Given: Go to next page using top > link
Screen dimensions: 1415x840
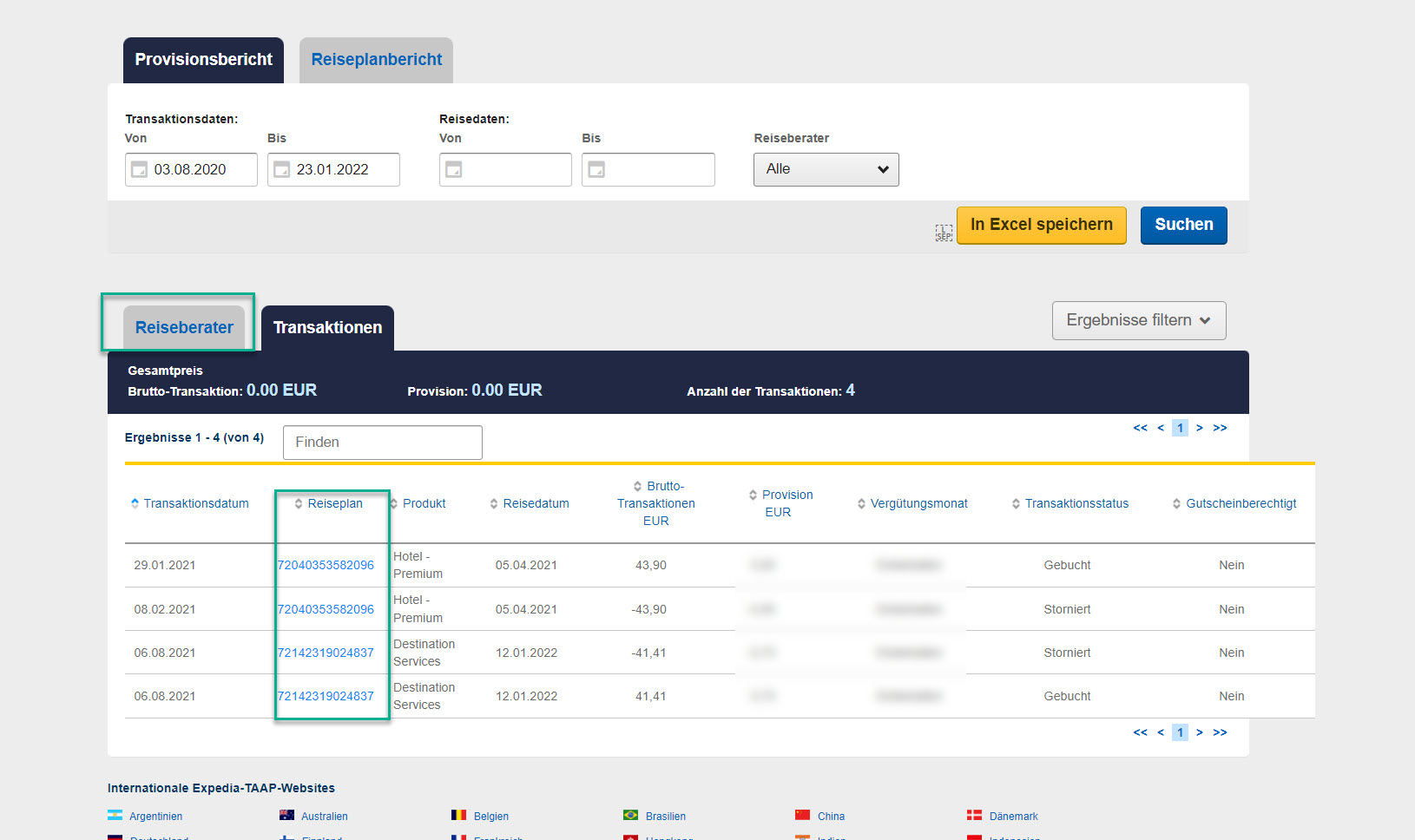Looking at the screenshot, I should pyautogui.click(x=1200, y=428).
